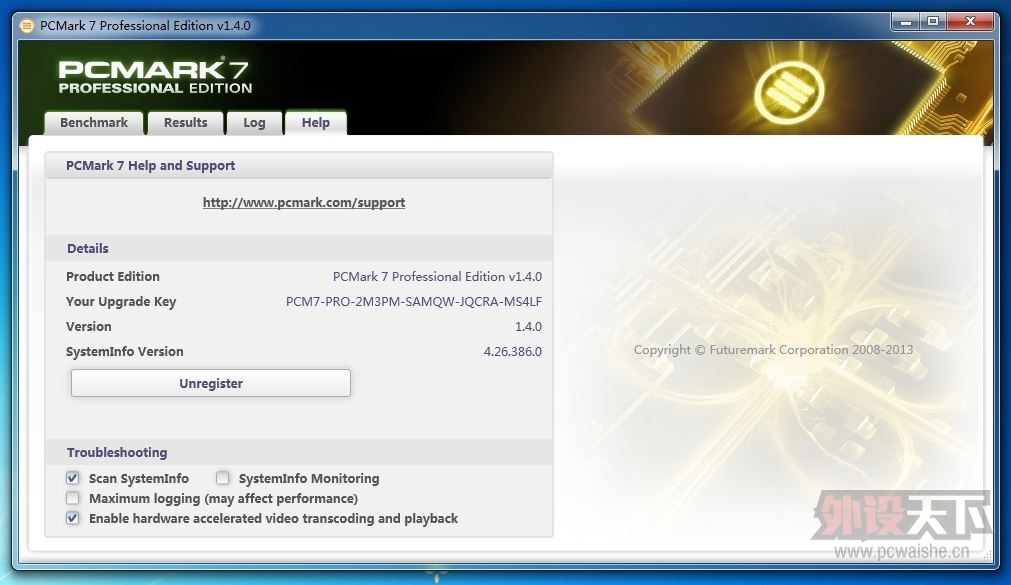The width and height of the screenshot is (1011, 585).
Task: Enable the SystemInfo Monitoring checkbox
Action: (x=222, y=478)
